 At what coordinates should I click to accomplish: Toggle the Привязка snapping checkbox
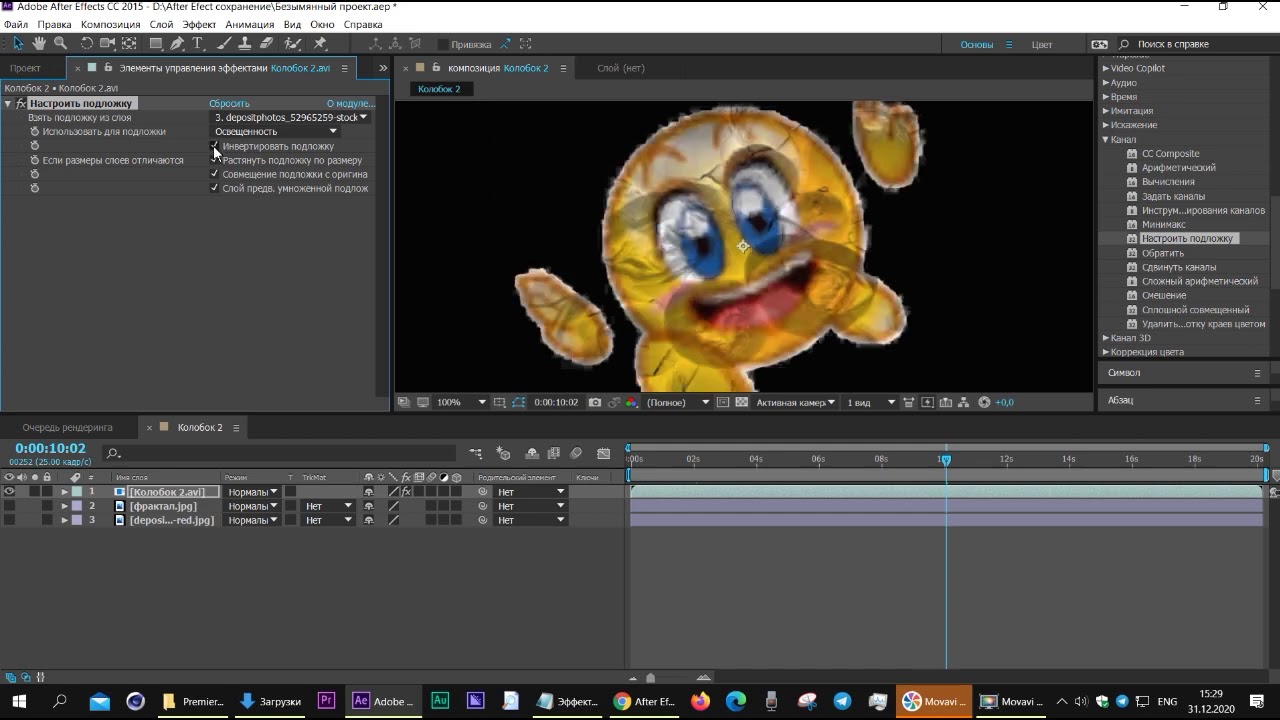443,44
